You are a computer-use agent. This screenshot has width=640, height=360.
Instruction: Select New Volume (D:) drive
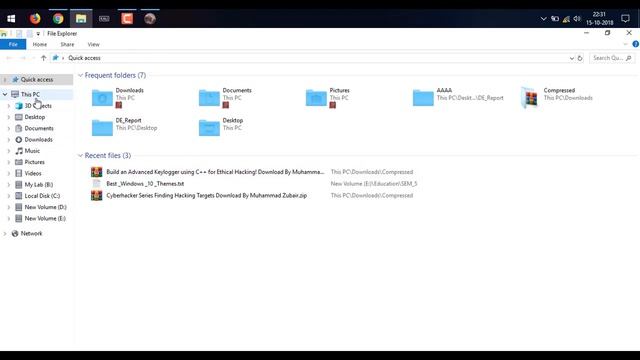coord(45,207)
